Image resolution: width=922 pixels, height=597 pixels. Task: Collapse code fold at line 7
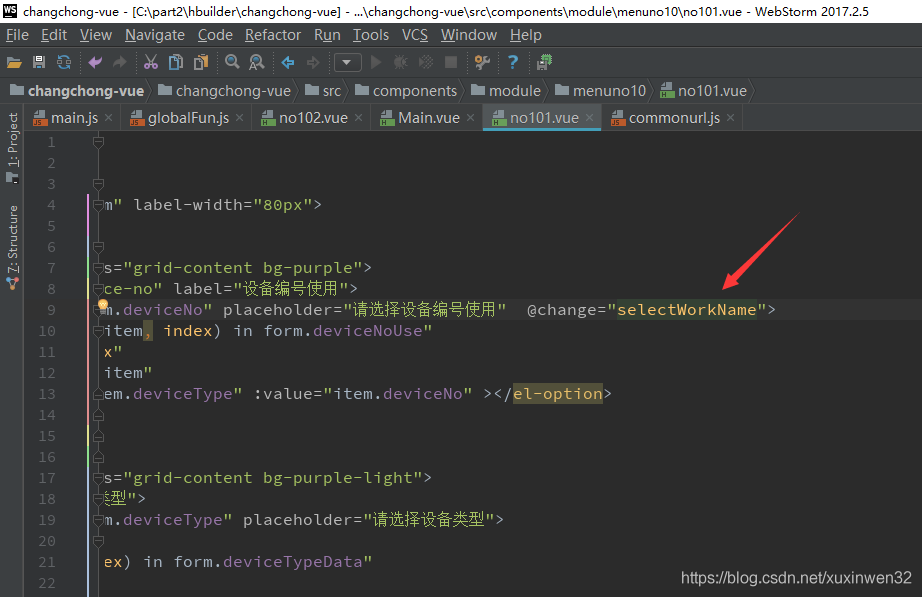tap(98, 268)
